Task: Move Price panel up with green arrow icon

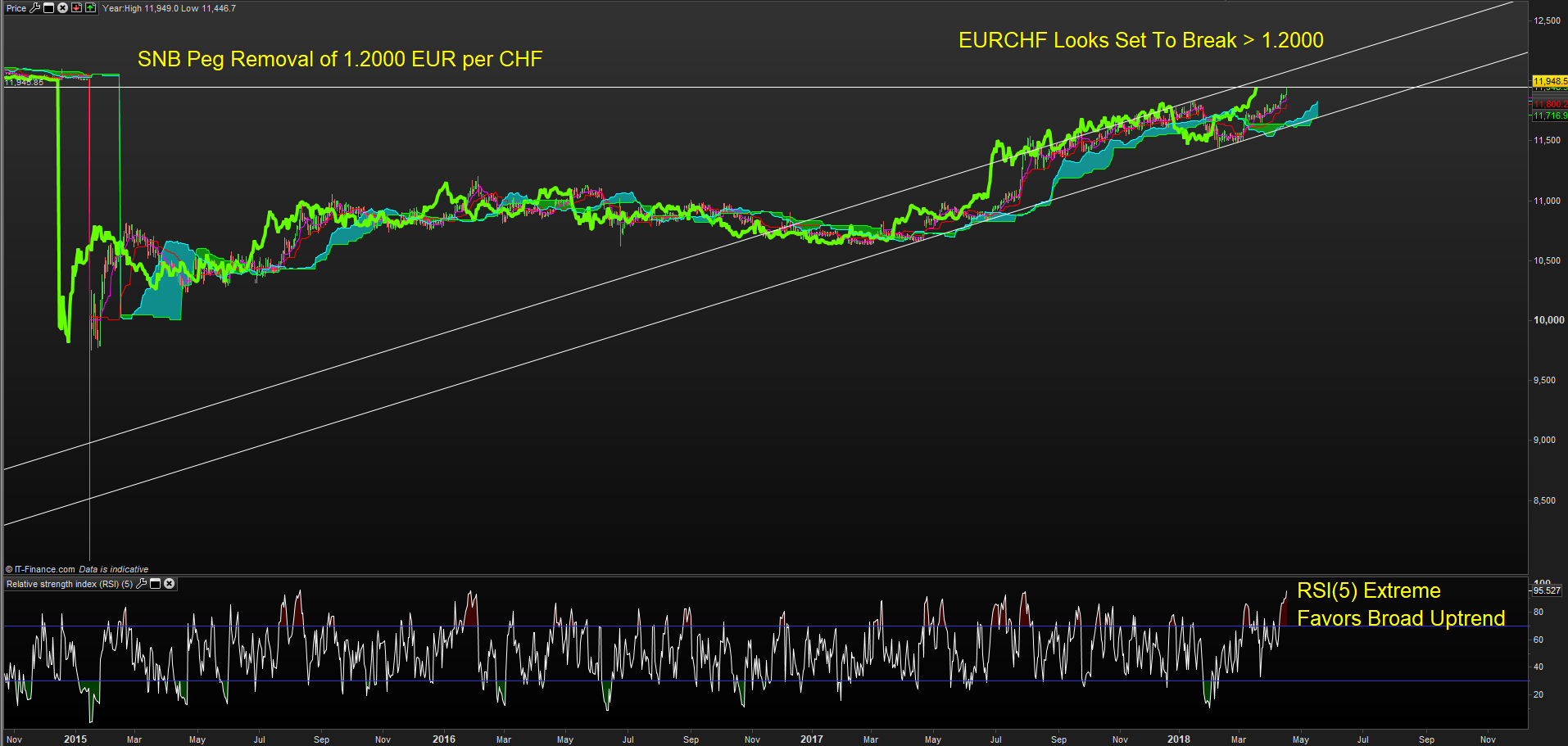Action: pyautogui.click(x=90, y=8)
